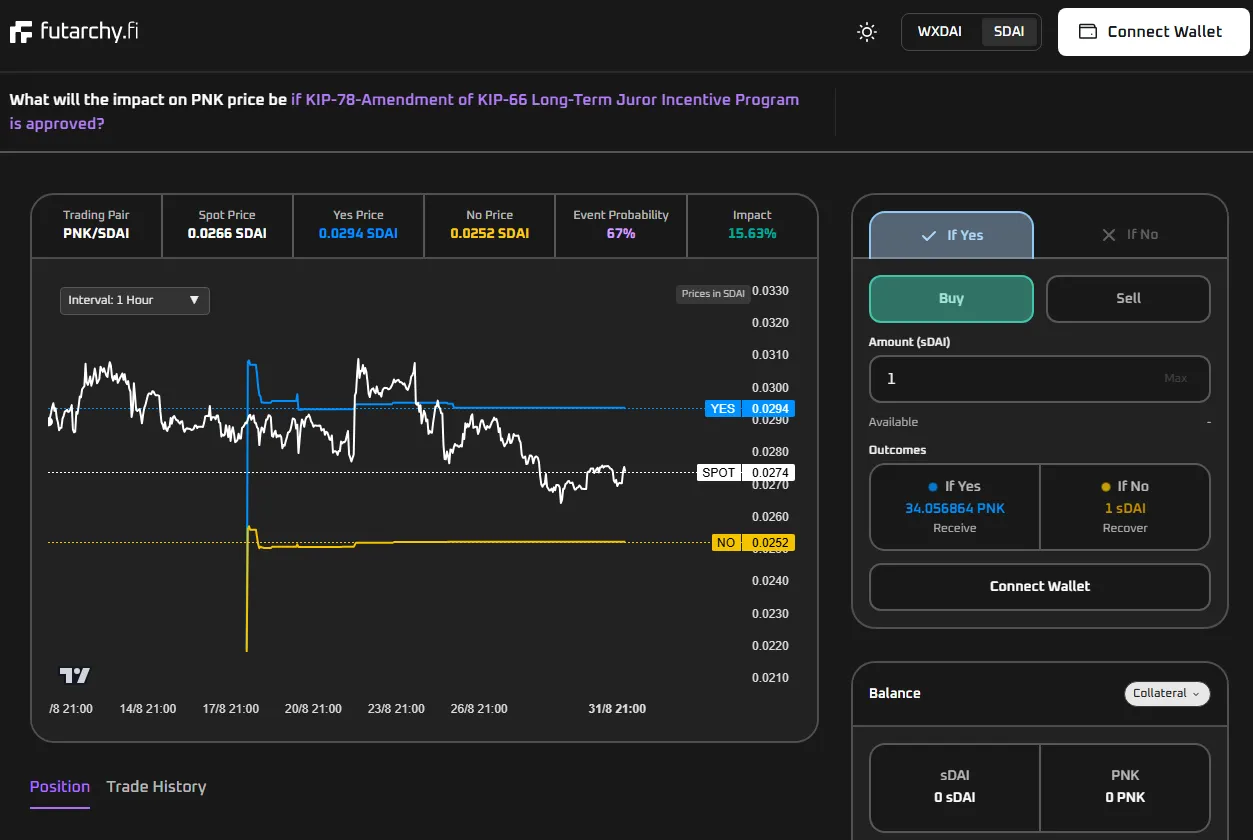Screen dimensions: 1253x840
Task: Select the Position tab
Action: 60,787
